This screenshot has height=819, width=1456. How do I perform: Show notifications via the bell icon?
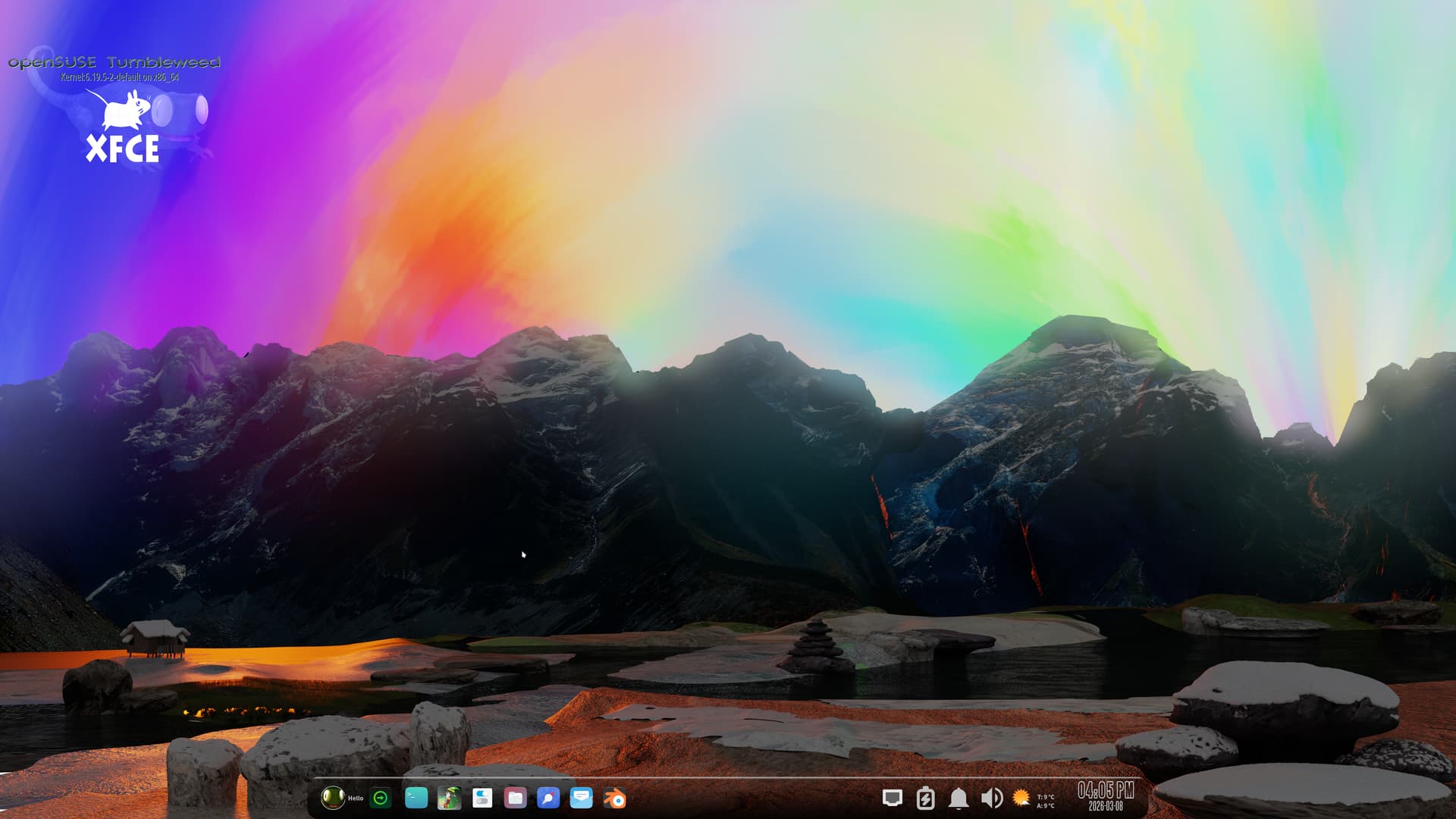[959, 798]
